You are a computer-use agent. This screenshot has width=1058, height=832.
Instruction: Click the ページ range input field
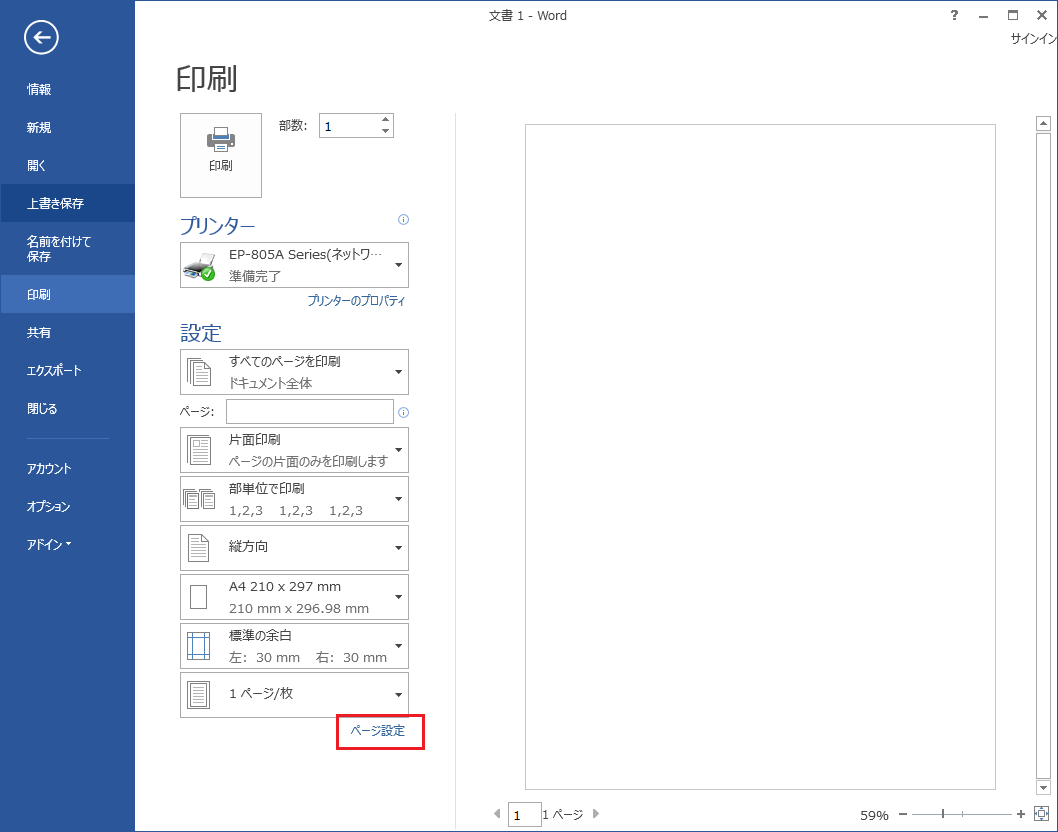point(310,412)
